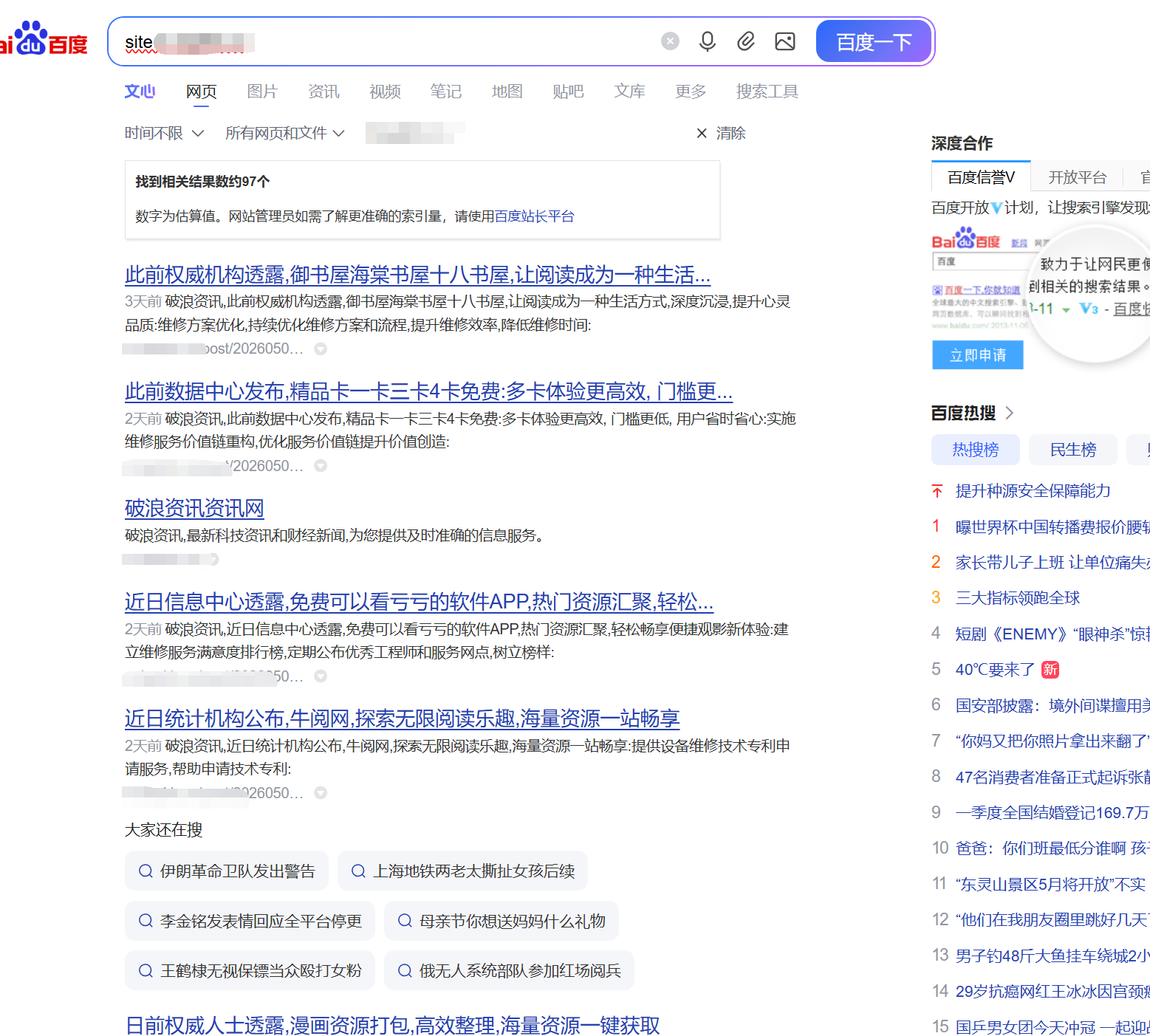Select the 网页 tab
1150x1036 pixels.
pyautogui.click(x=202, y=92)
